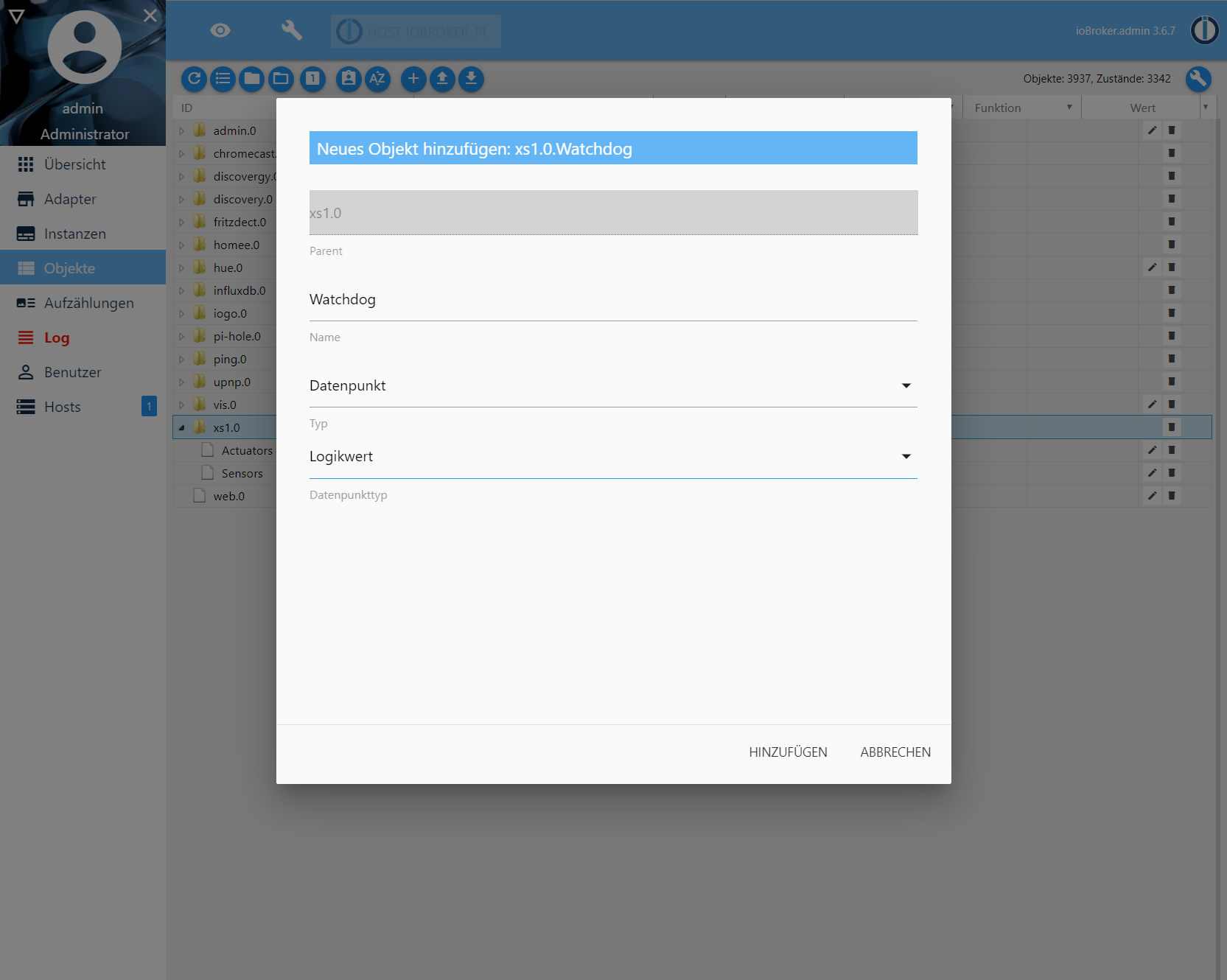
Task: Open Benutzer in the sidebar
Action: [83, 372]
